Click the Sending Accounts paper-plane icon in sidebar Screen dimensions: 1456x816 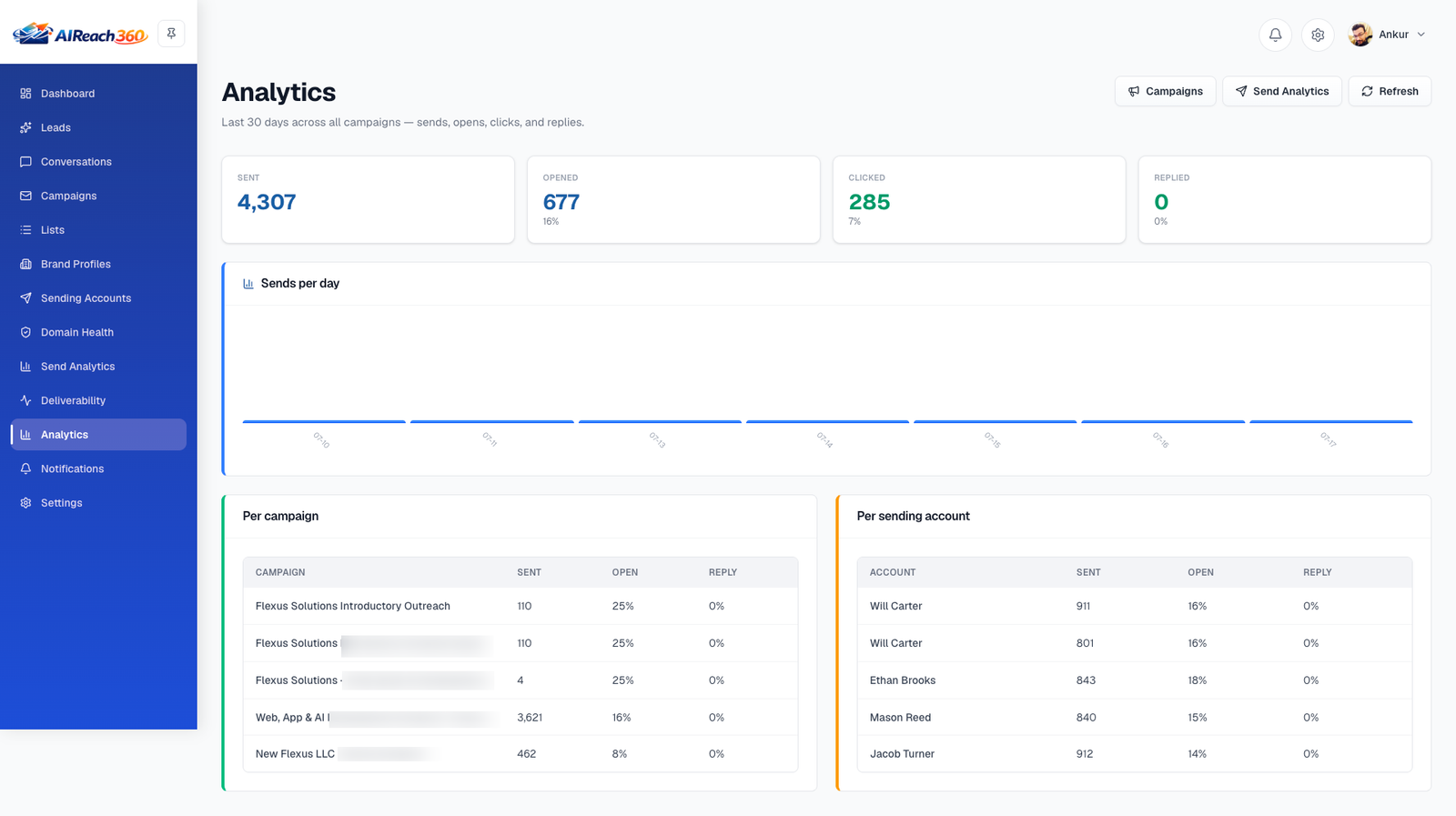[25, 298]
